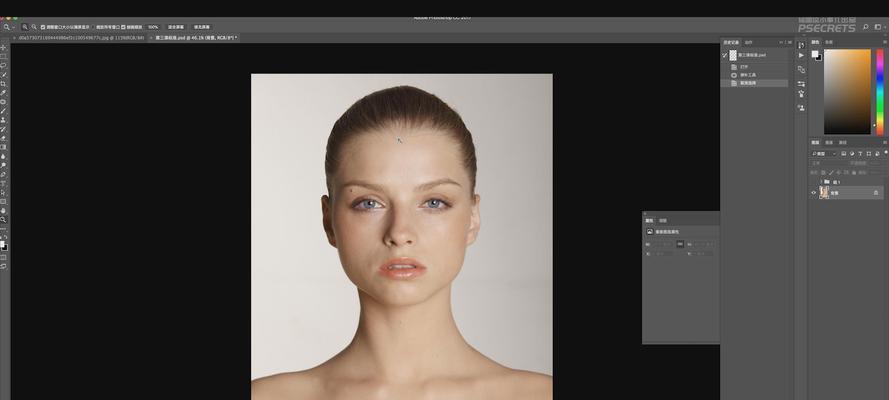Select the second history step with ellipse icon
Image resolution: width=889 pixels, height=400 pixels.
754,75
